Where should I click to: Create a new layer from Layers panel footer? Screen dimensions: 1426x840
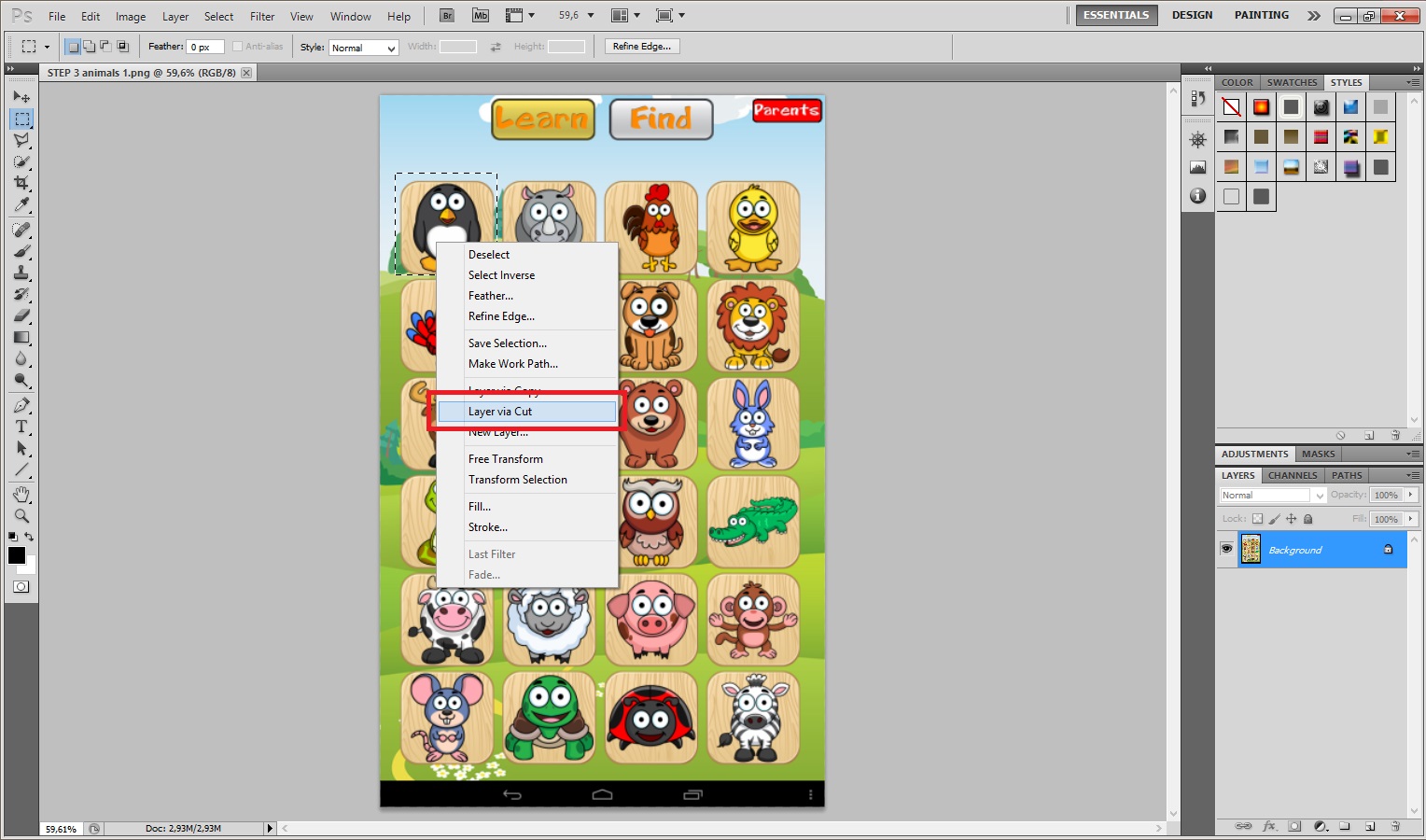[1370, 826]
